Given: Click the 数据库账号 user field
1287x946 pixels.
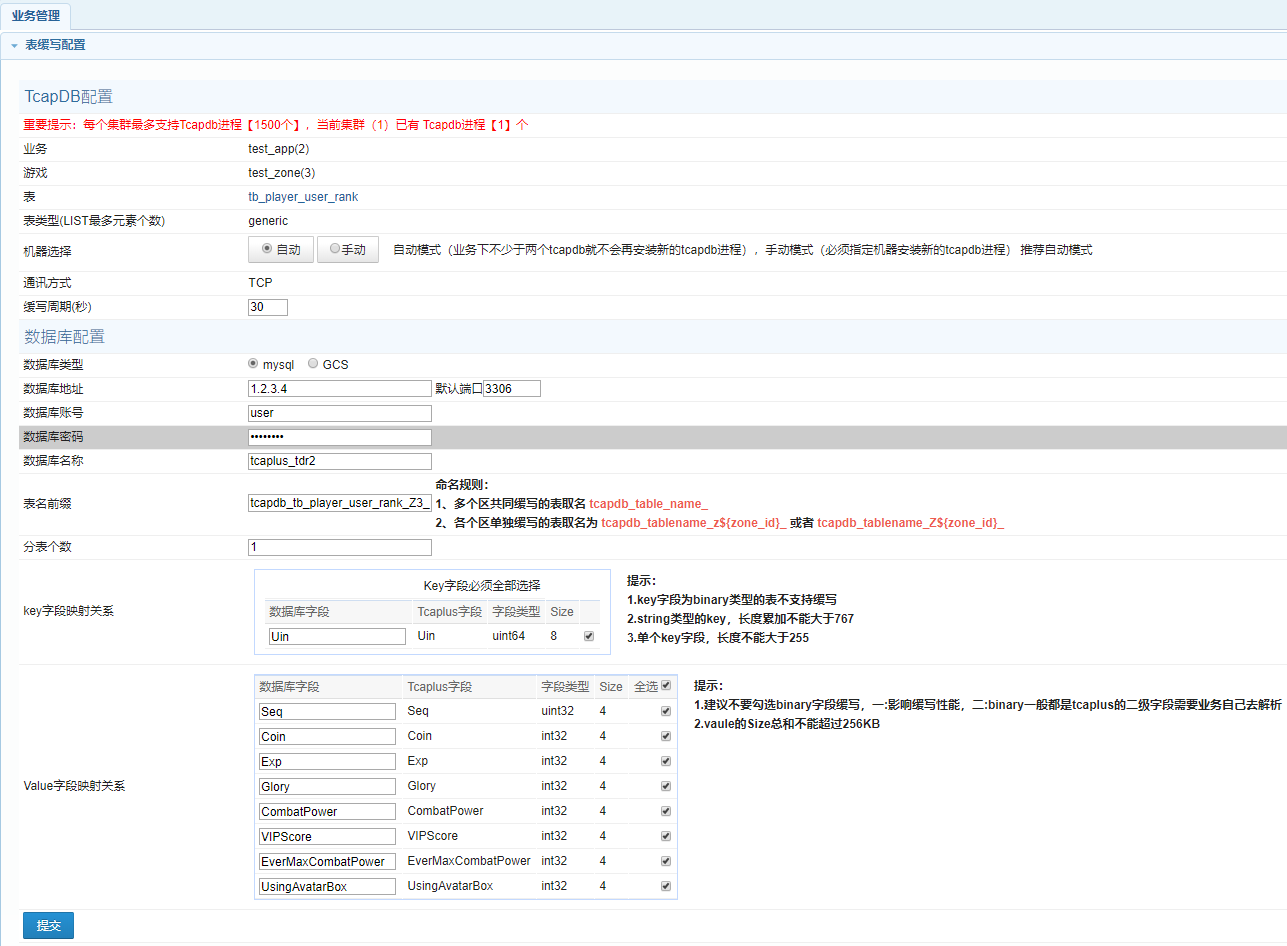Looking at the screenshot, I should pyautogui.click(x=339, y=413).
